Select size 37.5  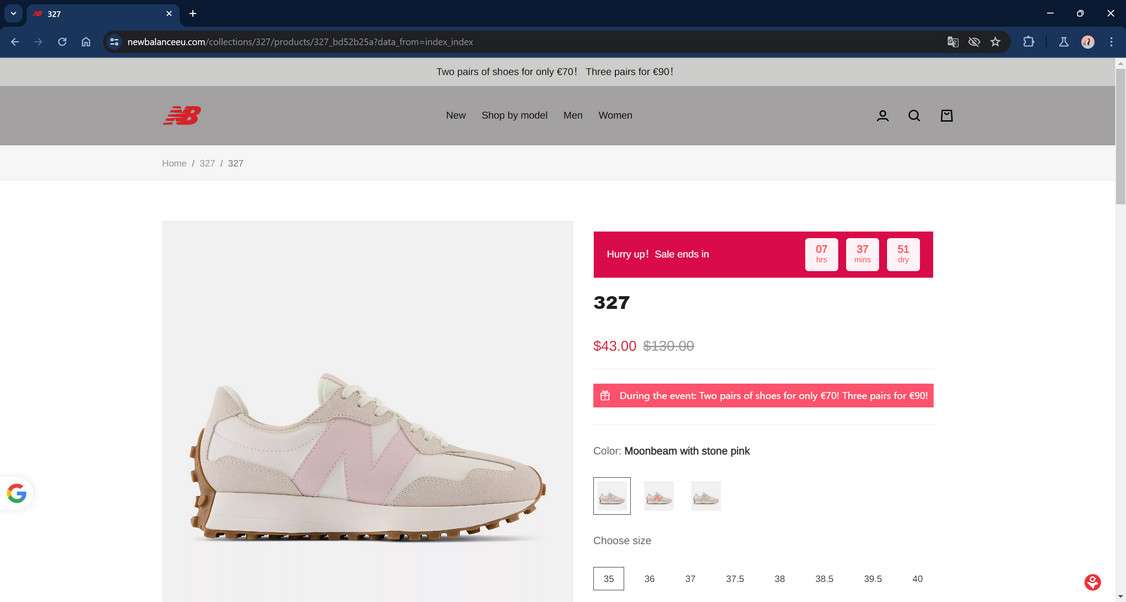pos(735,579)
